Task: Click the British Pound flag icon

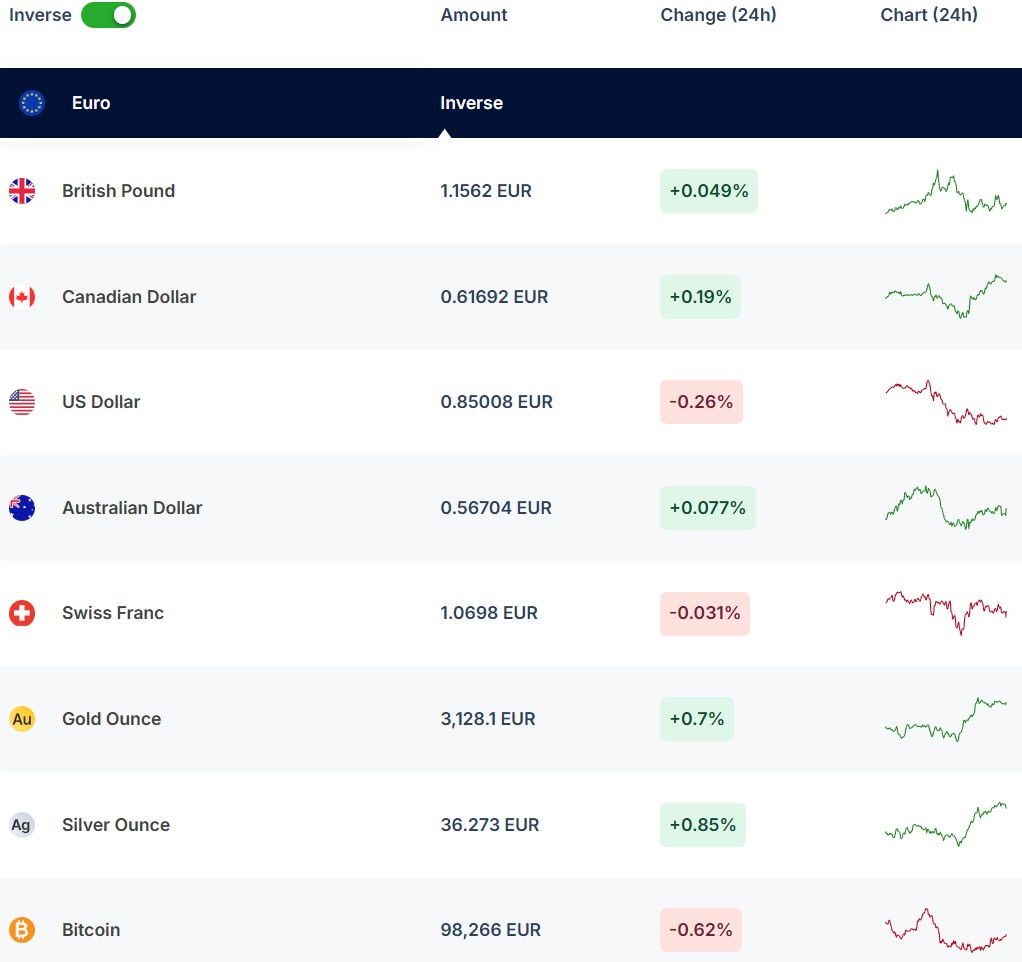Action: tap(22, 191)
